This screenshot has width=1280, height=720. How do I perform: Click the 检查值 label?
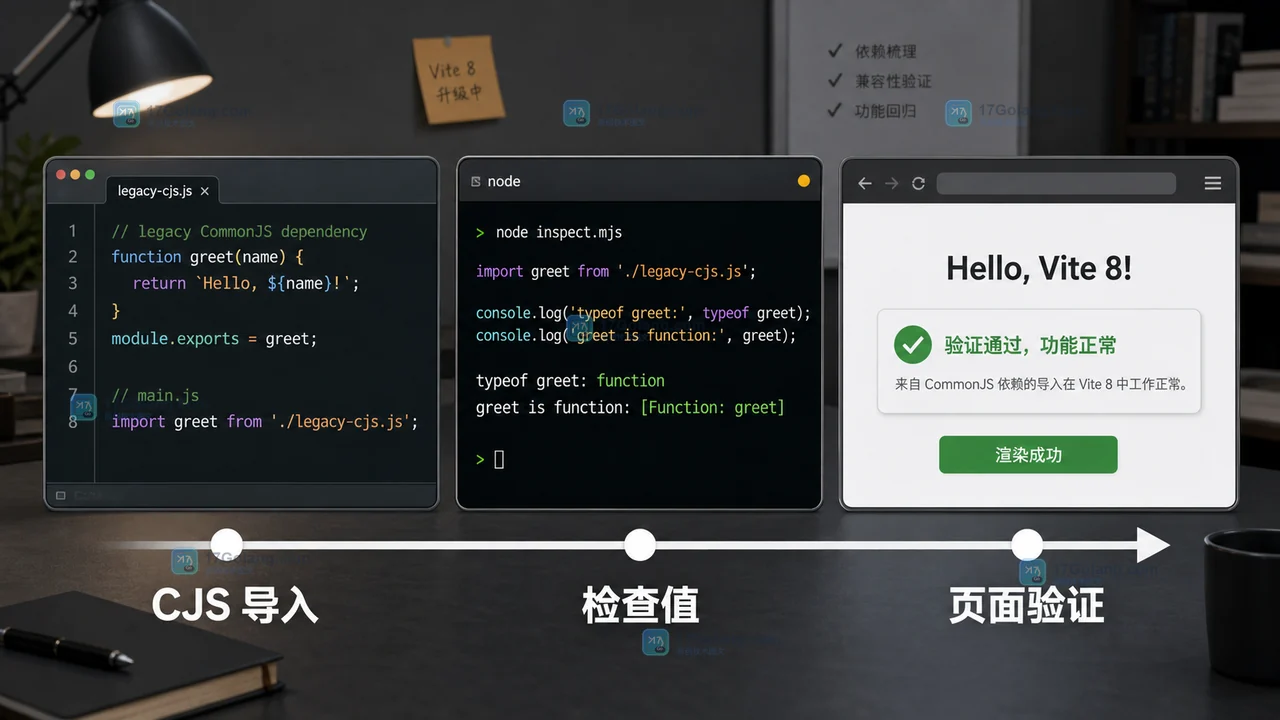pos(640,606)
